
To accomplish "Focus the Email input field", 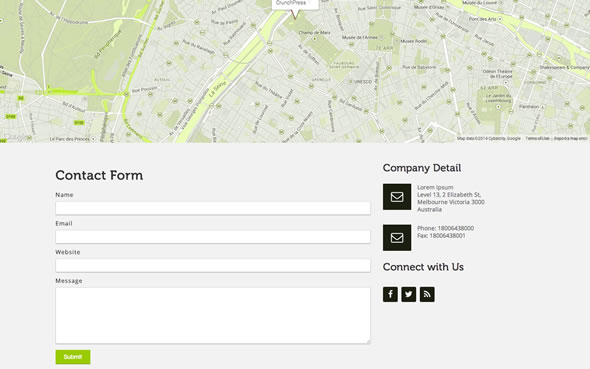I will [213, 237].
